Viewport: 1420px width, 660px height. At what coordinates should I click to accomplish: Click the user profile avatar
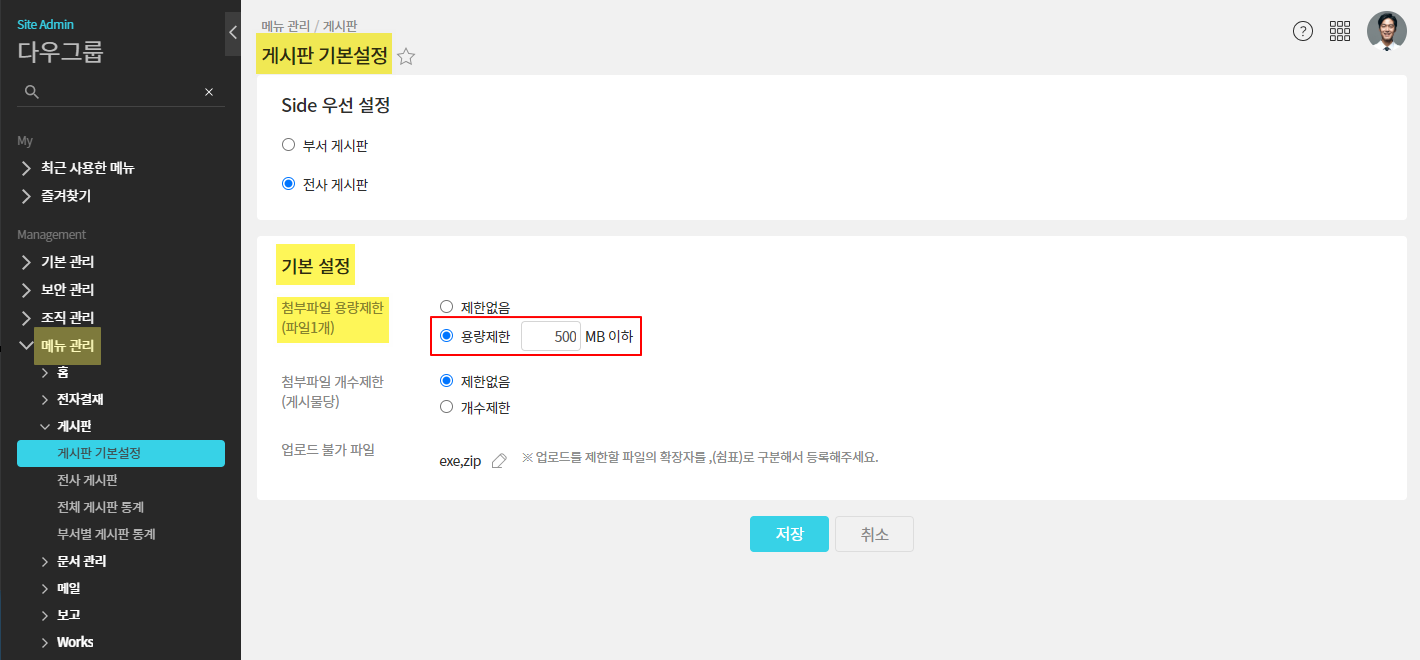1386,31
